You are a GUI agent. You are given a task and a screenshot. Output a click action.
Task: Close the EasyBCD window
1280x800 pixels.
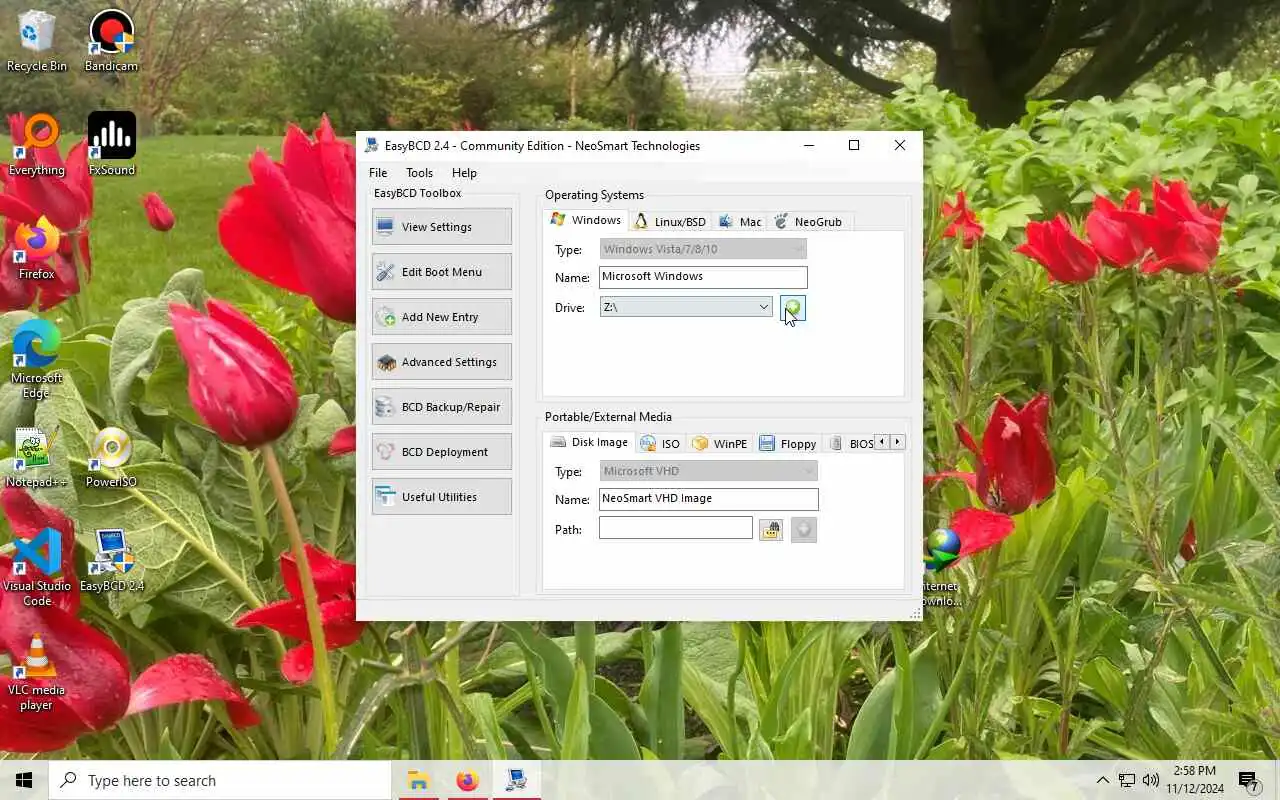point(900,146)
